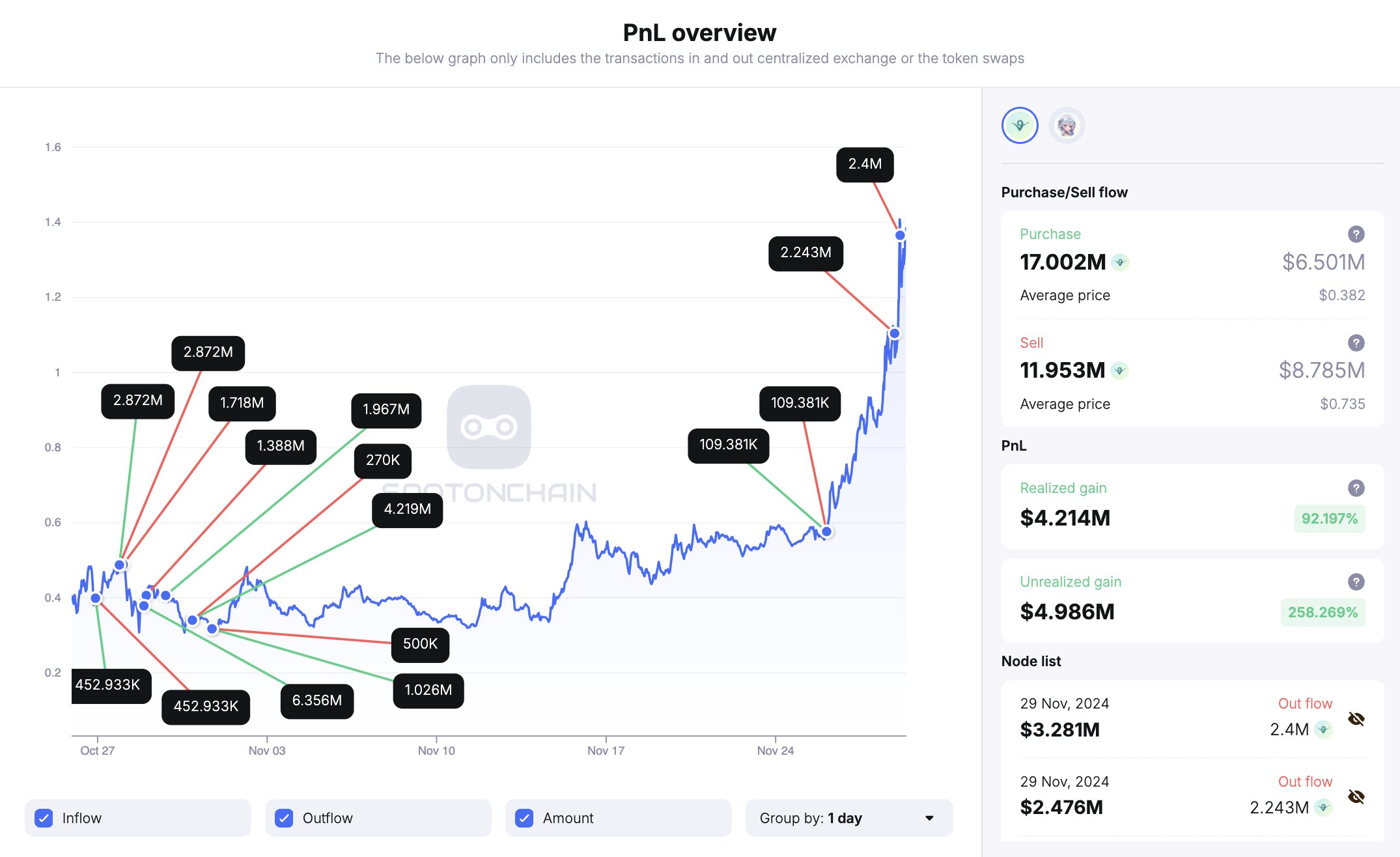This screenshot has width=1400, height=857.
Task: Hide the $3.281M out flow node
Action: 1356,719
